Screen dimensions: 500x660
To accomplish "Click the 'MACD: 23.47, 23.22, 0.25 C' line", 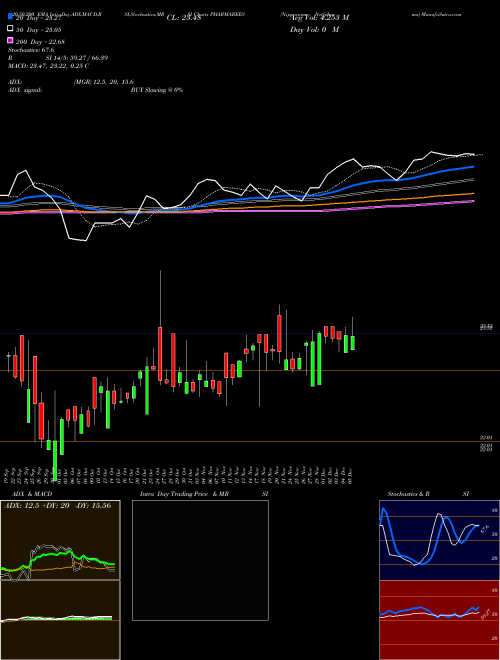I will pyautogui.click(x=48, y=66).
